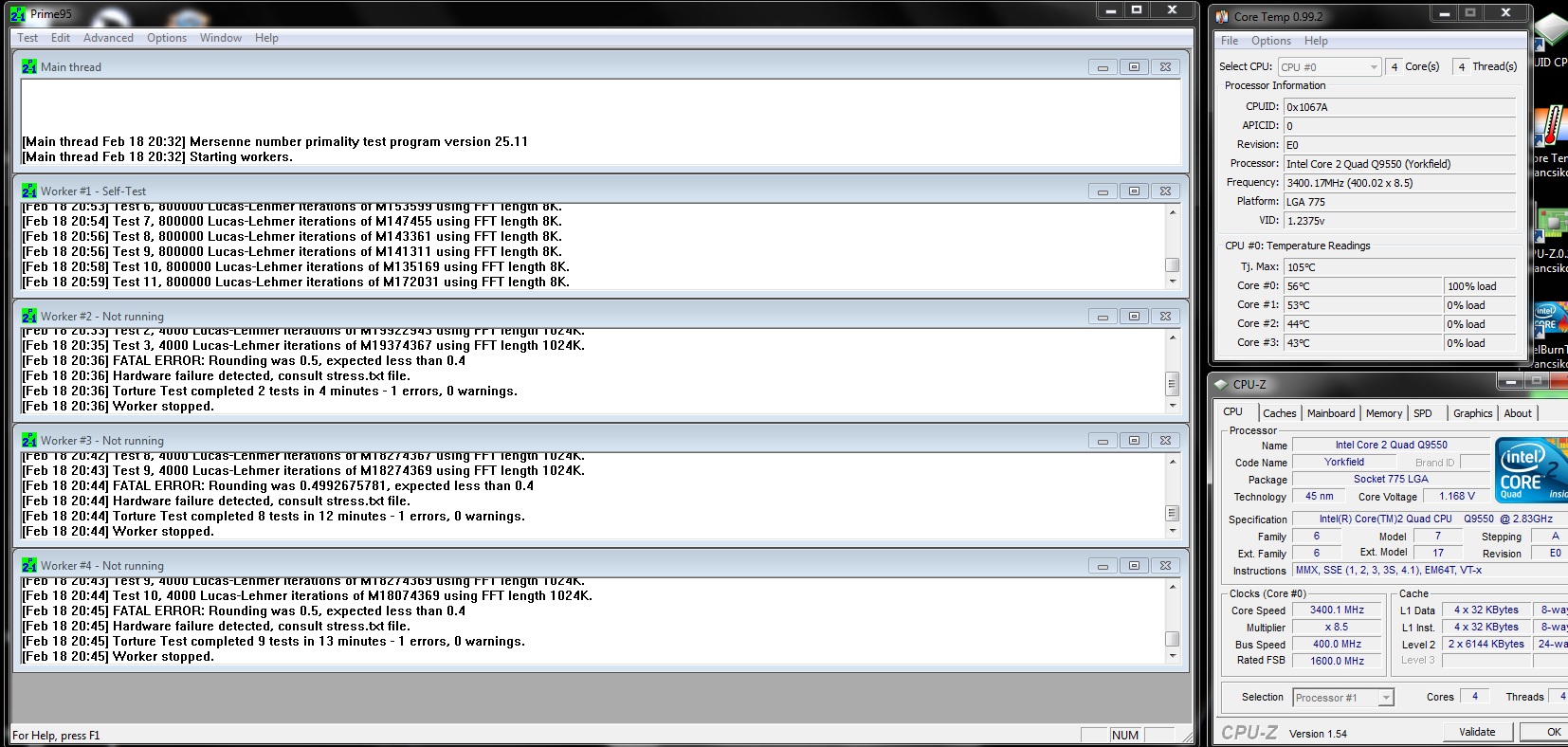Maximize the Main thread child window
The height and width of the screenshot is (747, 1568).
tap(1134, 67)
